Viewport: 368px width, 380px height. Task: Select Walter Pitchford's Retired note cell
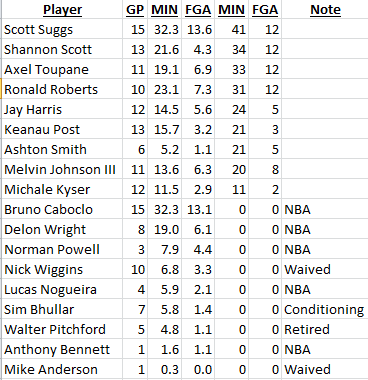click(325, 329)
